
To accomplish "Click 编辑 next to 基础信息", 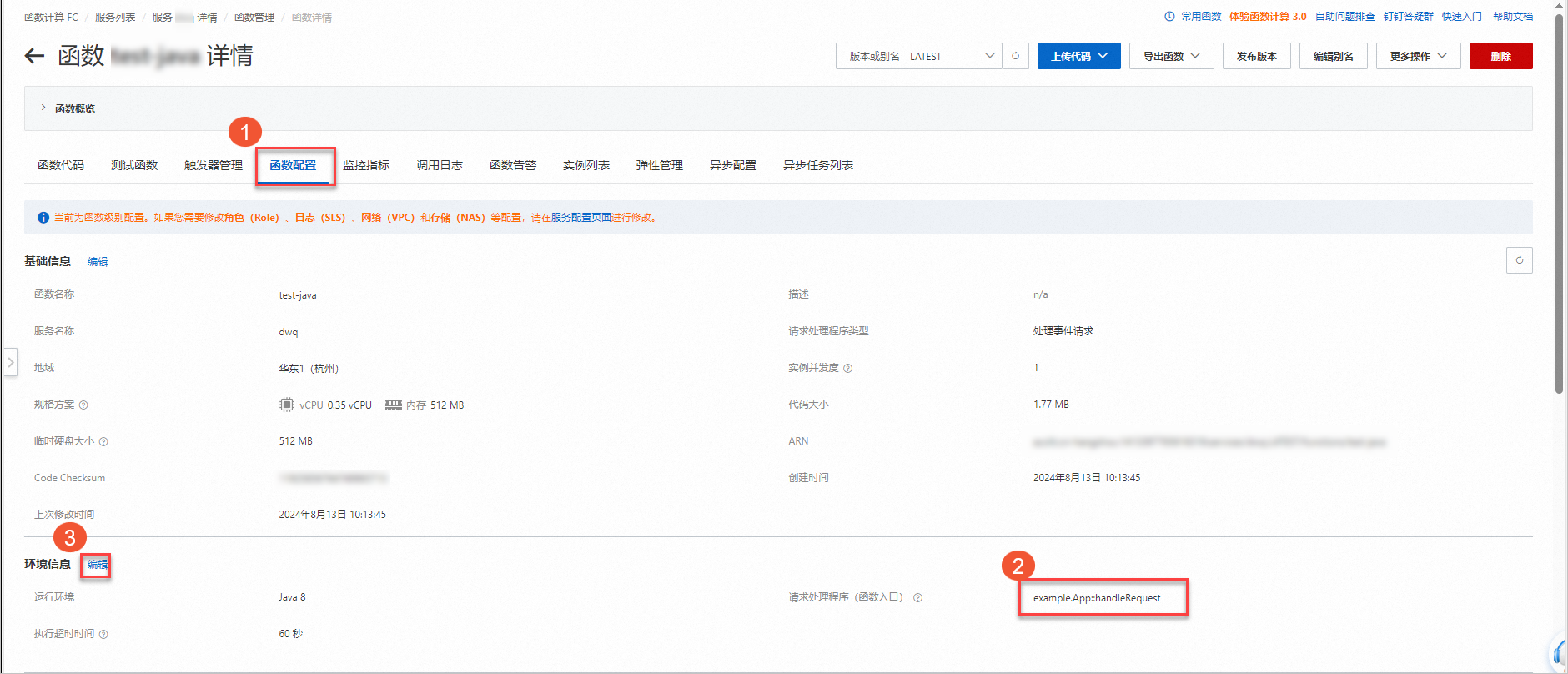I will 98,262.
